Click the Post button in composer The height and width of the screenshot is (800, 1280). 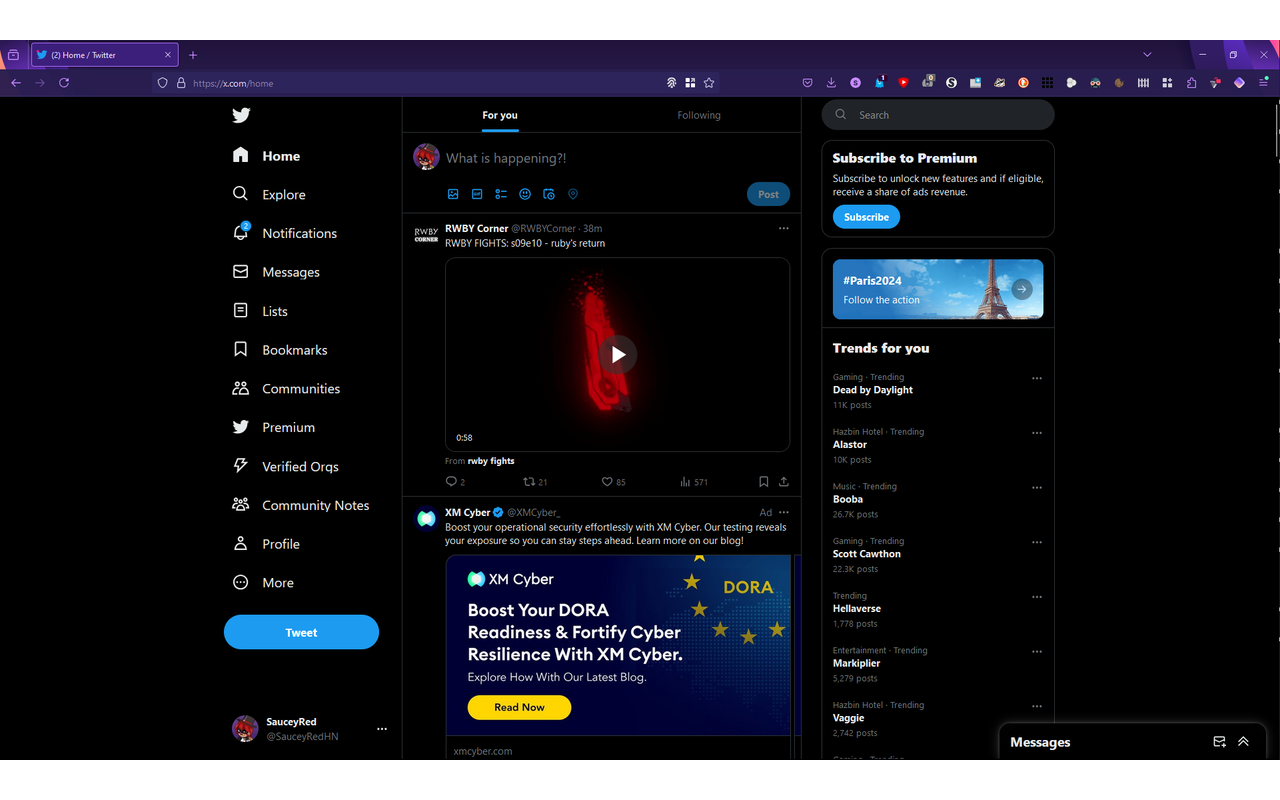[768, 194]
